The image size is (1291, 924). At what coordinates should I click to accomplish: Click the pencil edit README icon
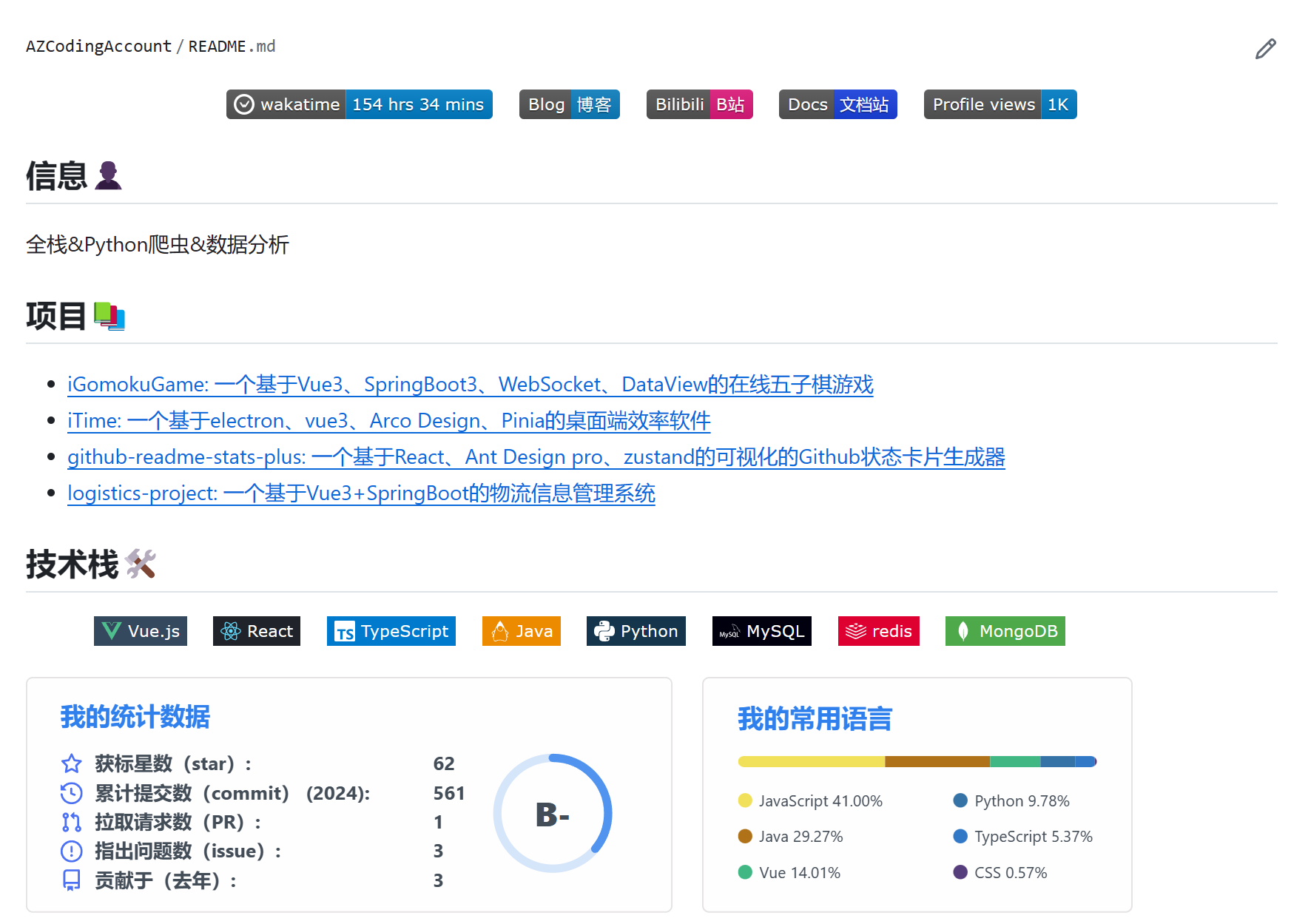tap(1265, 49)
